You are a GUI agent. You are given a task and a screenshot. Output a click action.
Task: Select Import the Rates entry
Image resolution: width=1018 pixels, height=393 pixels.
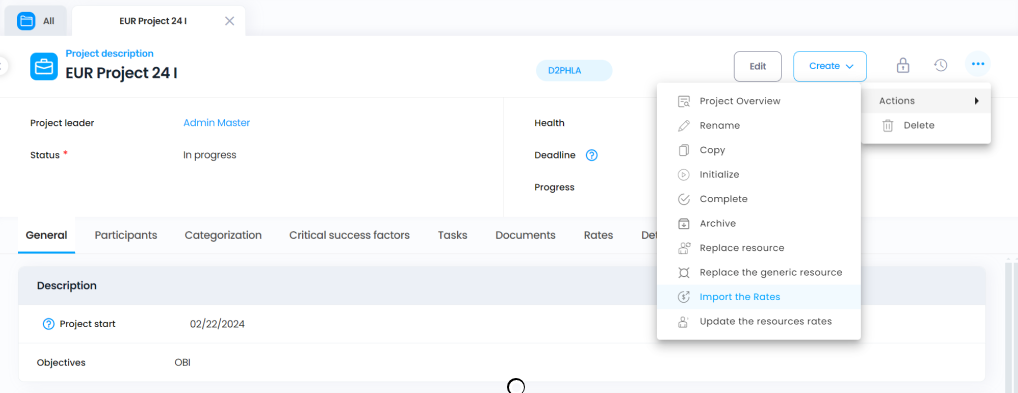[x=758, y=297]
